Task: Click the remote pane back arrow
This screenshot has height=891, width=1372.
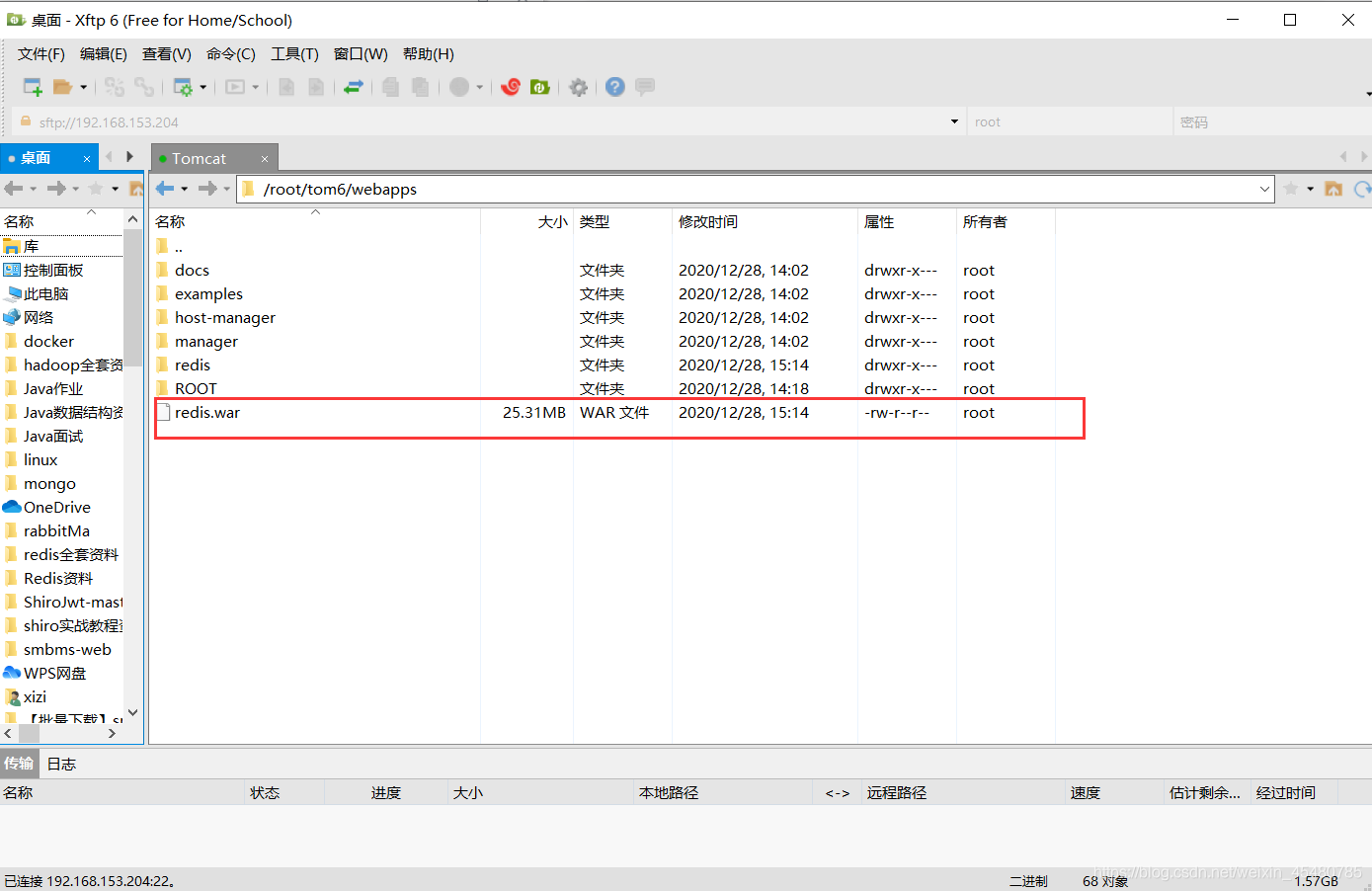Action: point(165,189)
